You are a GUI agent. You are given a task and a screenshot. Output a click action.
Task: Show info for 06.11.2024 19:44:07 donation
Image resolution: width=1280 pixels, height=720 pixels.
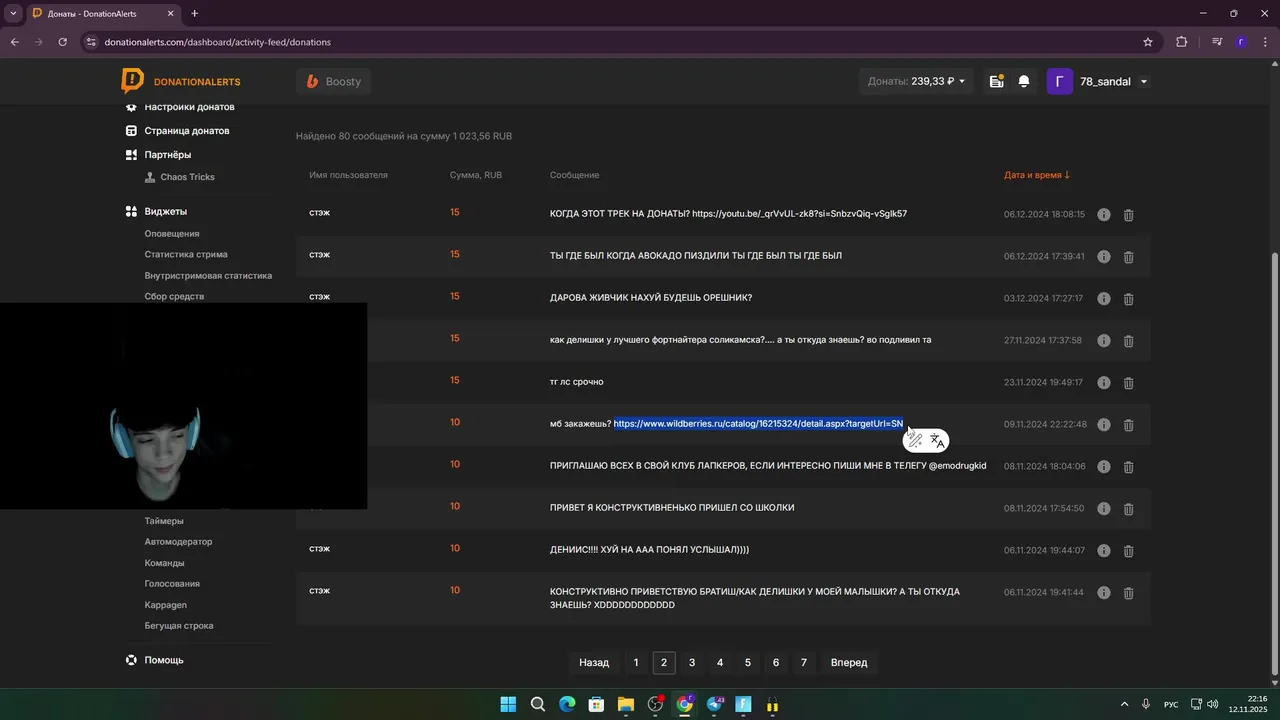[1104, 551]
